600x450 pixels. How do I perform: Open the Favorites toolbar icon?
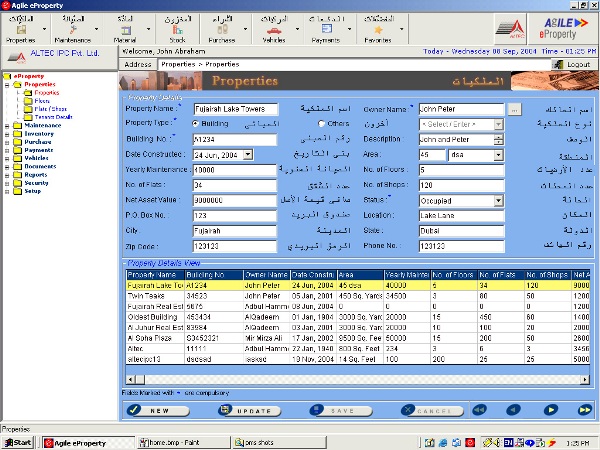tap(379, 30)
